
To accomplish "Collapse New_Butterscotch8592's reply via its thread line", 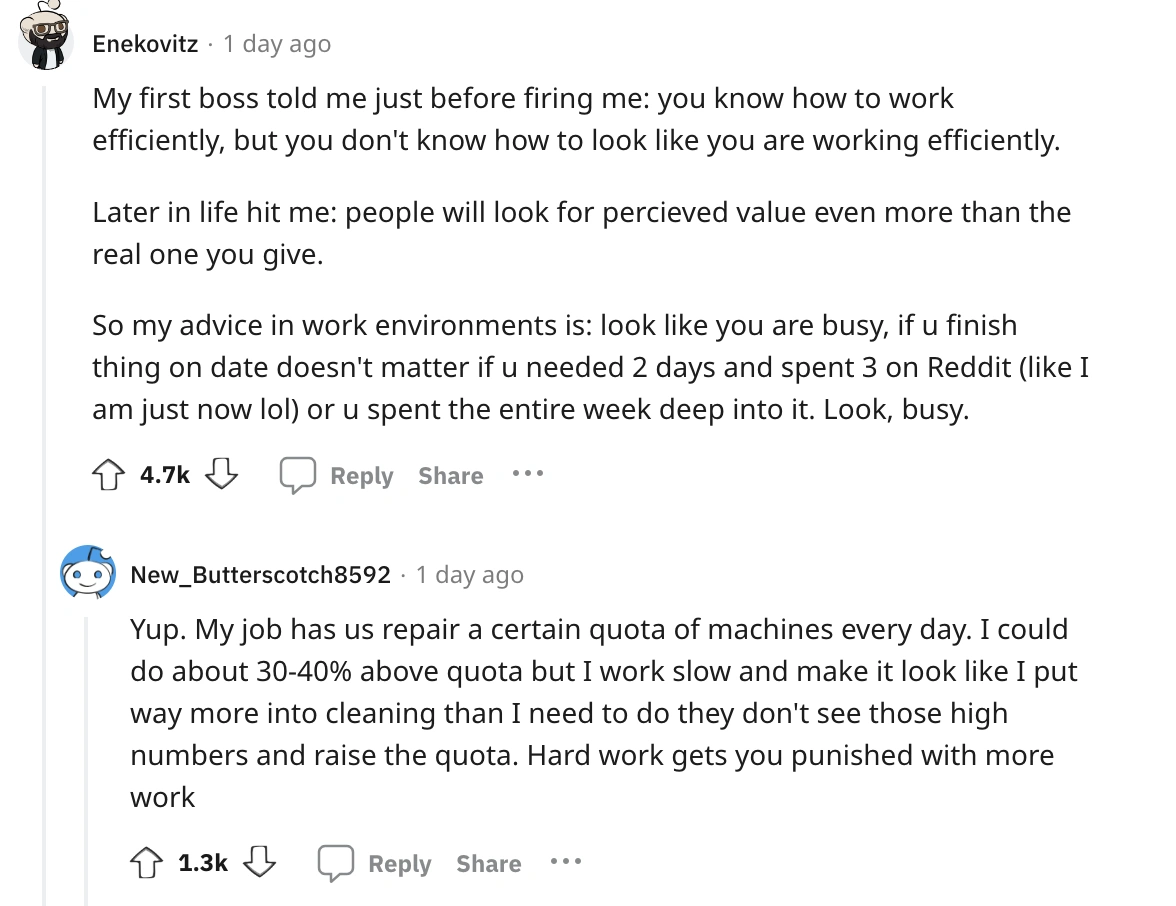I will click(x=86, y=750).
